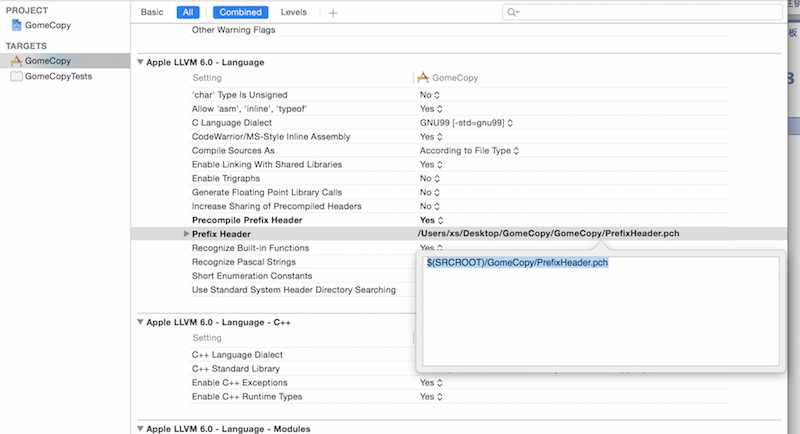Viewport: 800px width, 434px height.
Task: Select GomeCopyTests target
Action: click(x=59, y=76)
